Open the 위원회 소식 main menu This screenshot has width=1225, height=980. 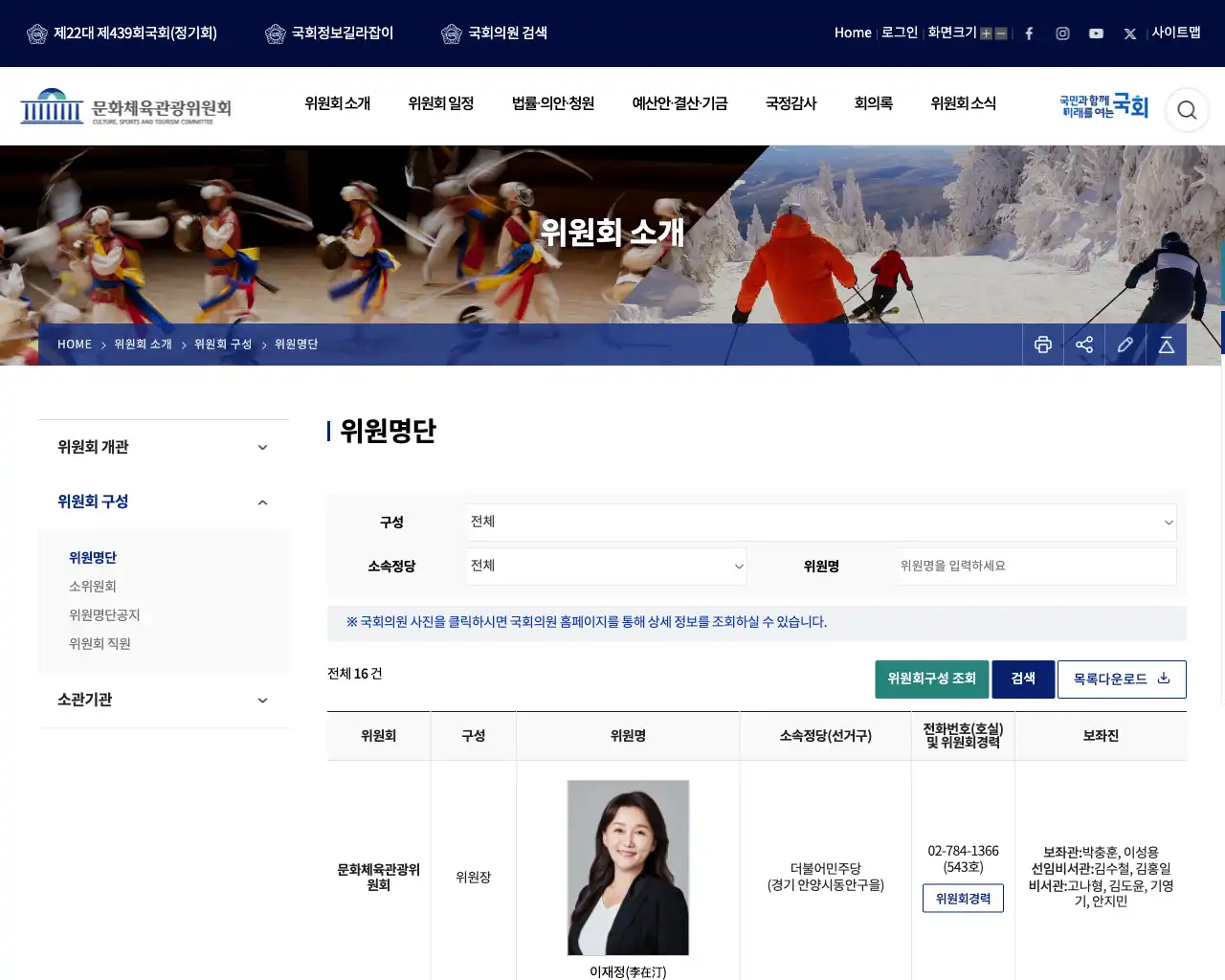point(963,103)
